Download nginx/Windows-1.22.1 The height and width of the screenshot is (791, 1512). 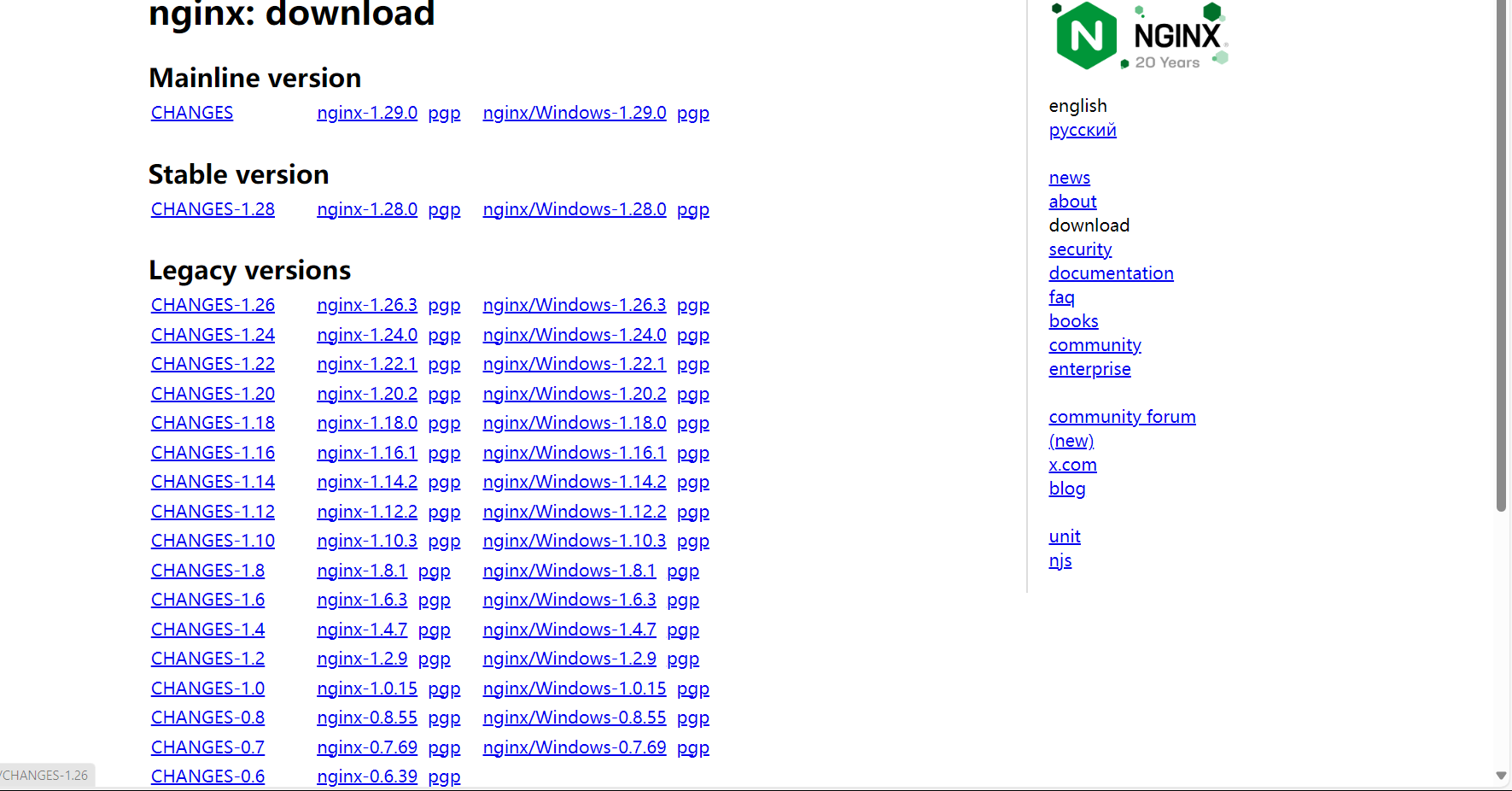tap(575, 364)
